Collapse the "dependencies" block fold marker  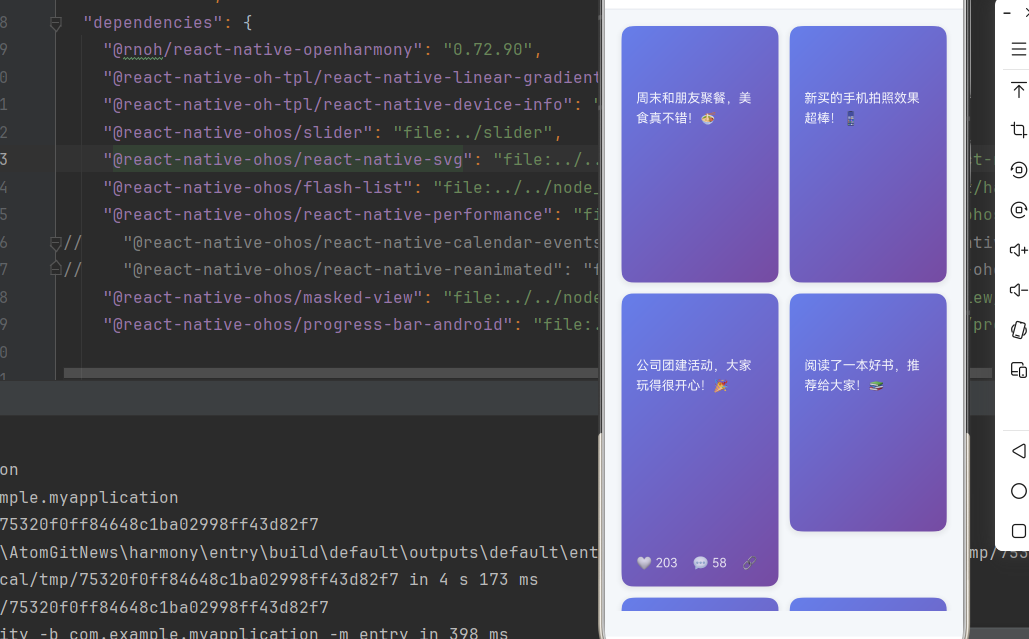(56, 24)
